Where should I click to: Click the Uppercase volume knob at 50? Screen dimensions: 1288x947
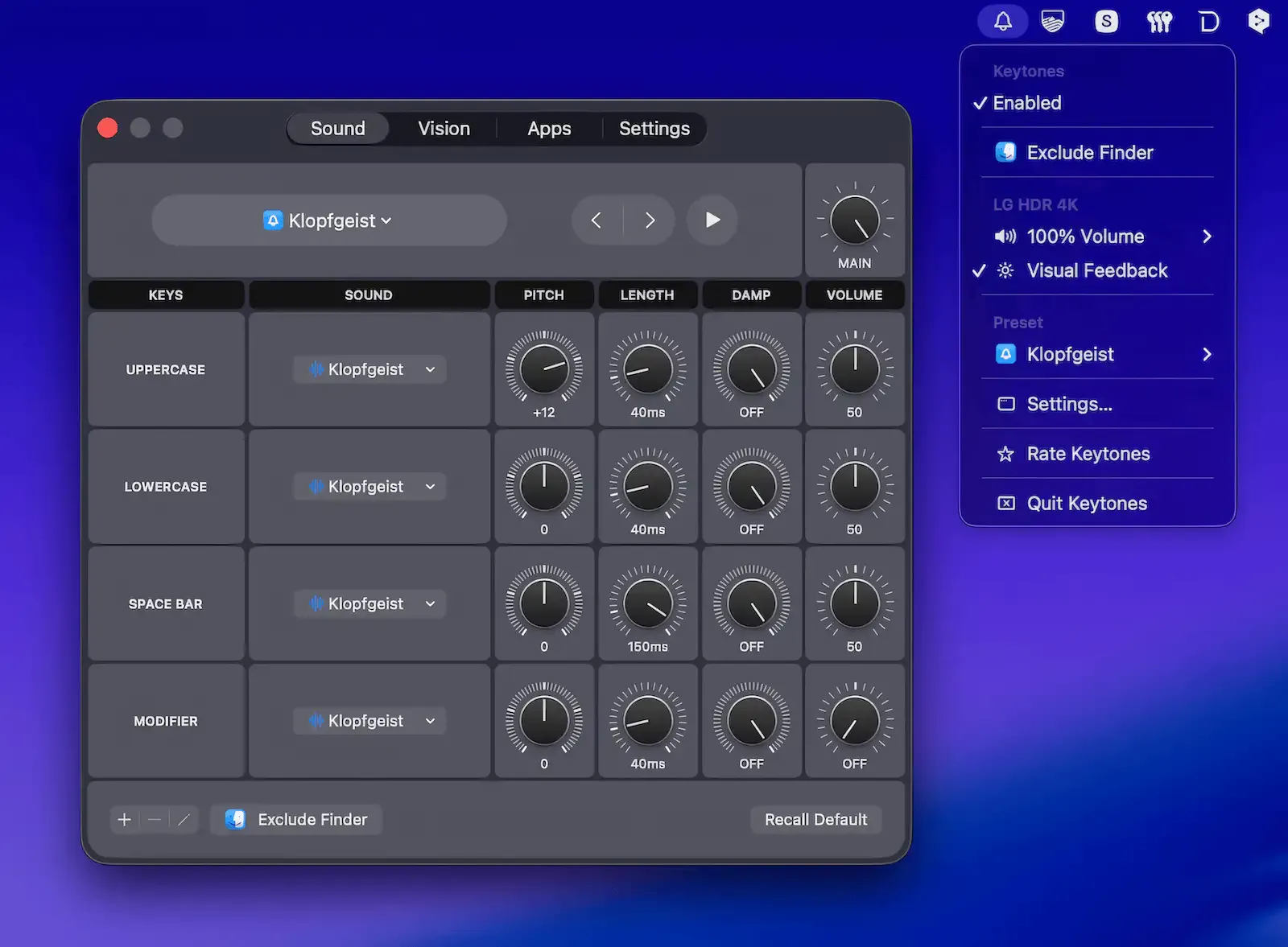click(855, 369)
